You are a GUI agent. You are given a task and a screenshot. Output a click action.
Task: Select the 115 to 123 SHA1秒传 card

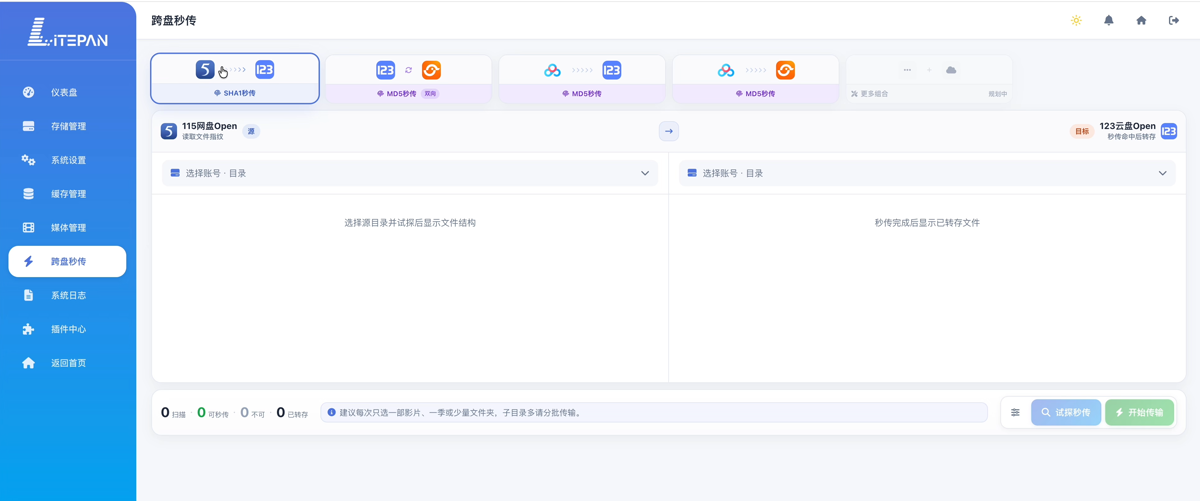[x=235, y=78]
